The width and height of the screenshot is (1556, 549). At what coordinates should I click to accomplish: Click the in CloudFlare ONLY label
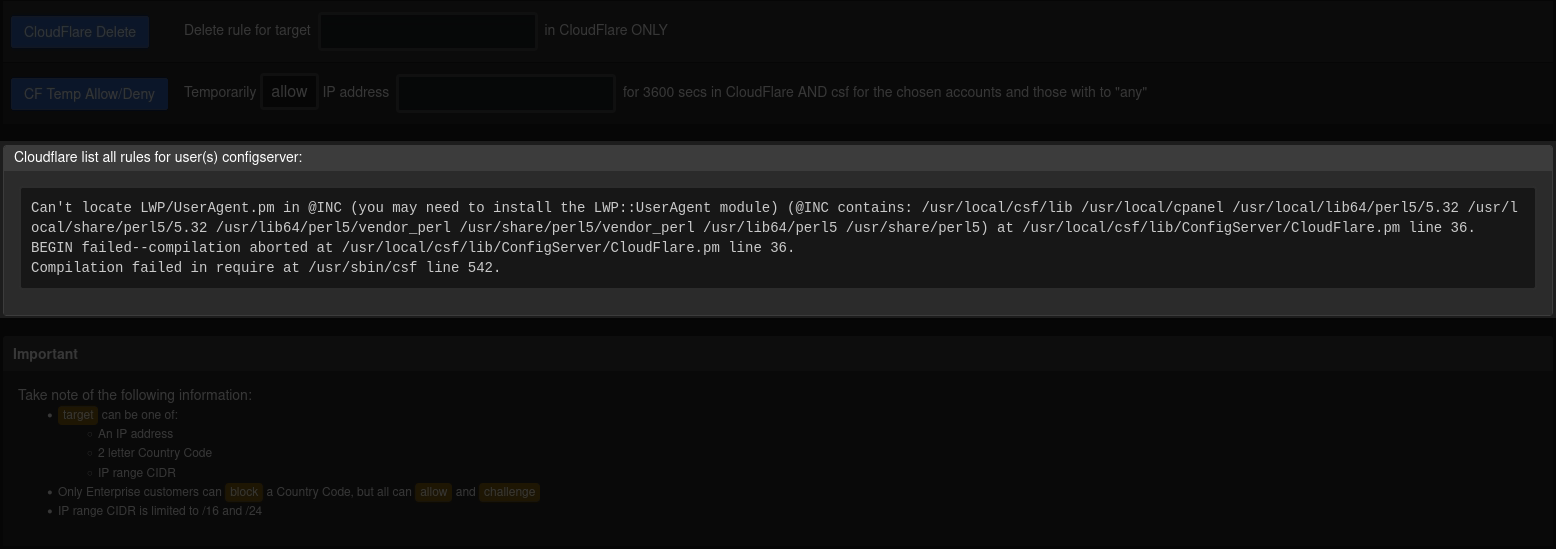click(x=606, y=30)
